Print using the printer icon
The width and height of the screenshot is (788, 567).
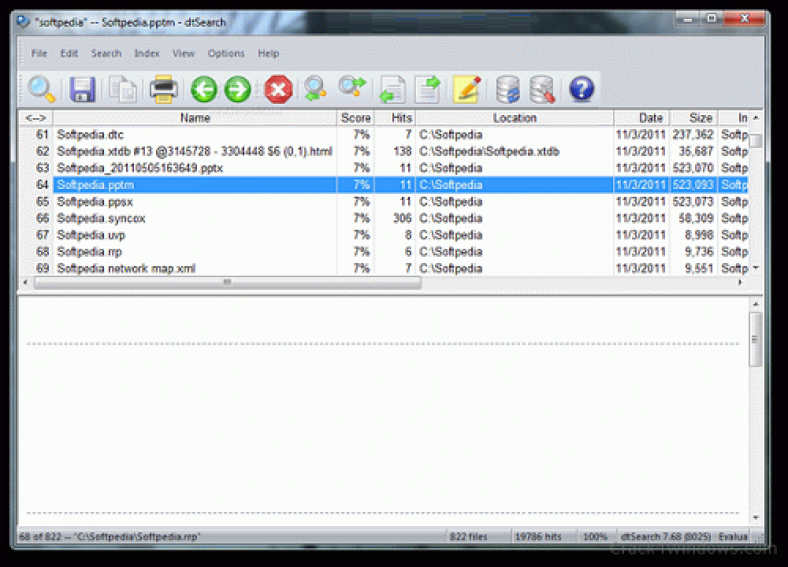(x=163, y=89)
